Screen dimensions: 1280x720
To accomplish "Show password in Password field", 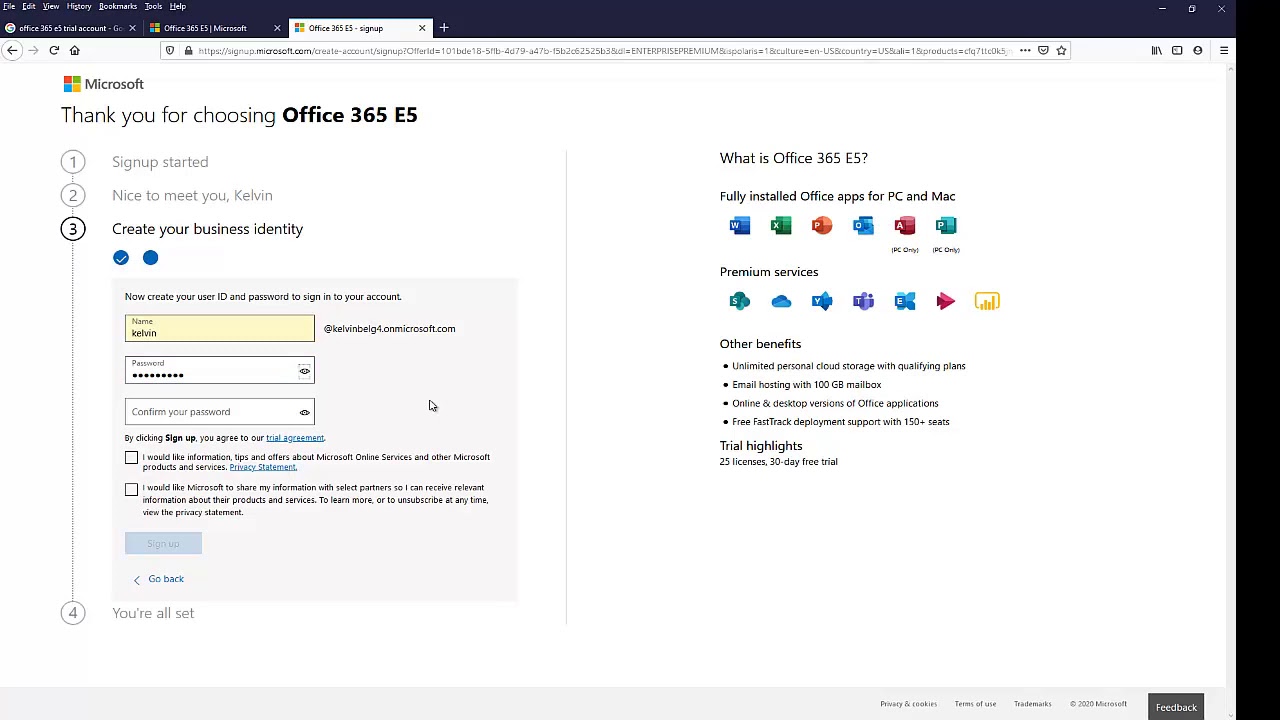I will click(x=304, y=372).
